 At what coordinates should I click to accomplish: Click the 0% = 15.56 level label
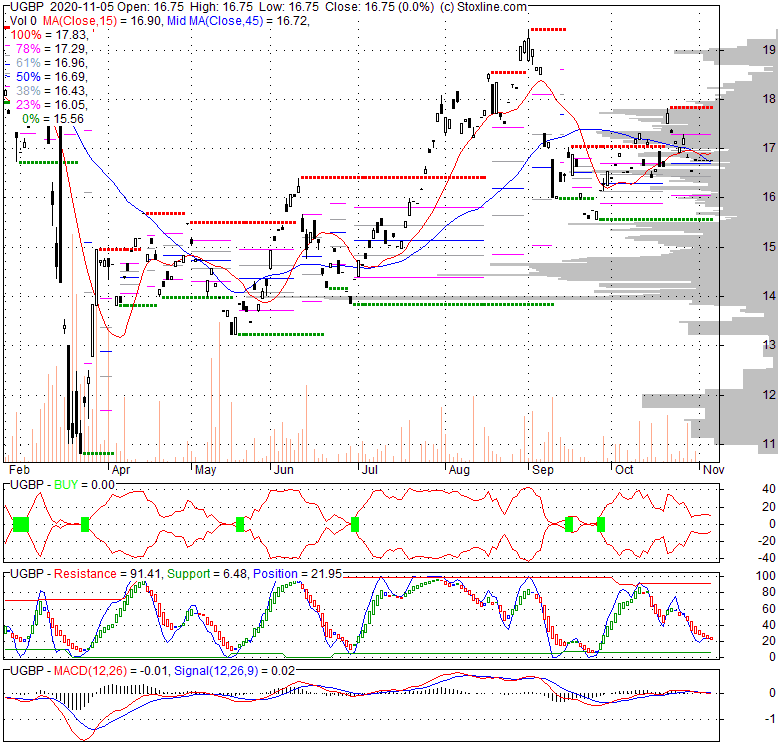click(x=53, y=119)
